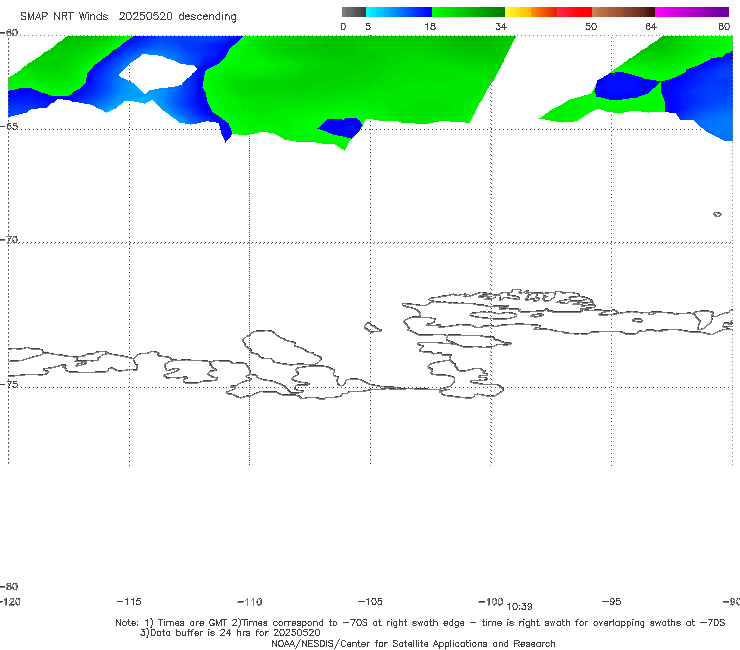Click the color bar label '50'
This screenshot has height=650, width=740.
591,26
